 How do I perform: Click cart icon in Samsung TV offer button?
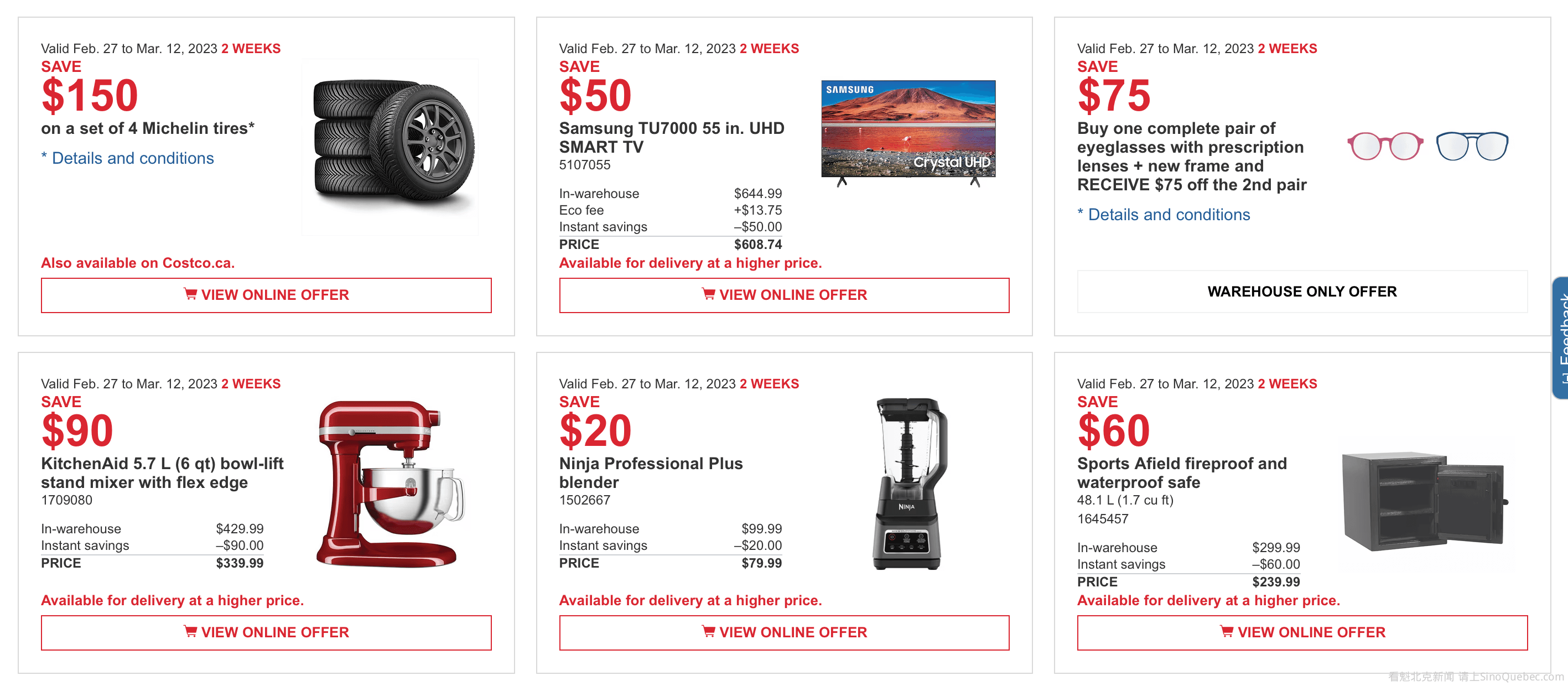[x=708, y=294]
